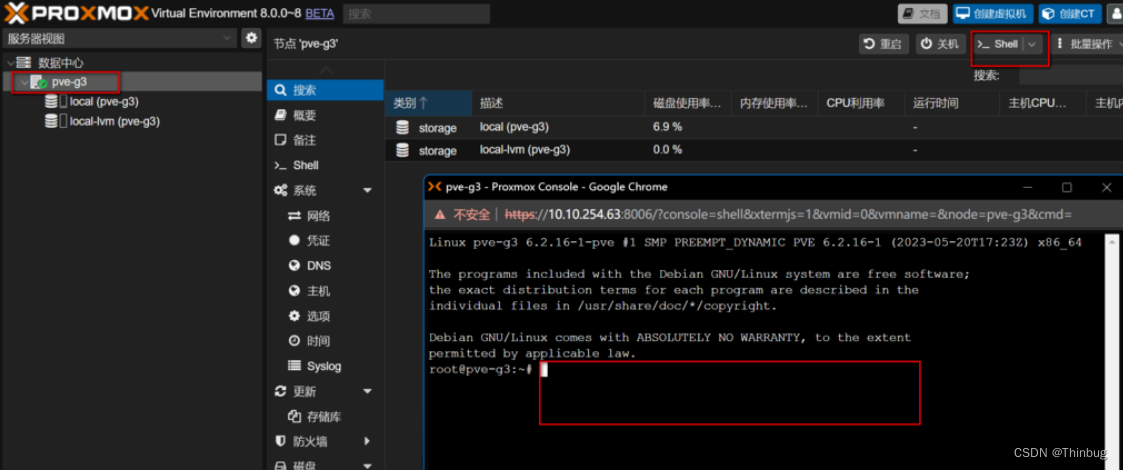Click the top 搜索 search field

click(x=416, y=14)
